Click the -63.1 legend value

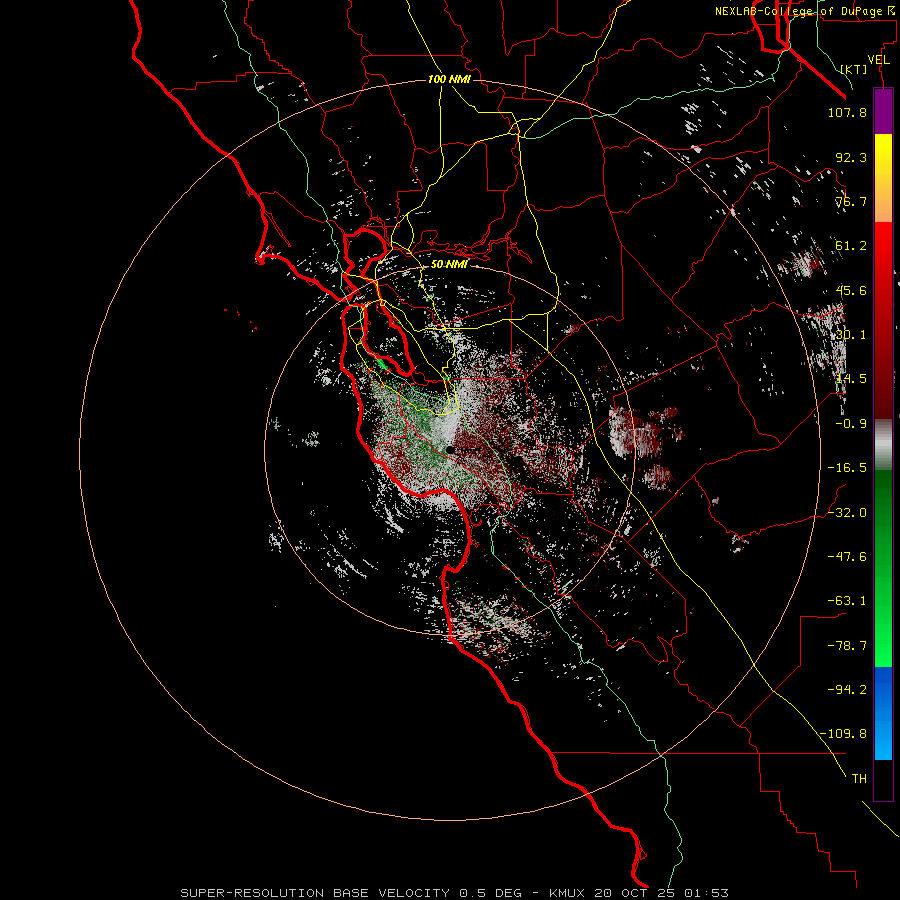pyautogui.click(x=847, y=601)
